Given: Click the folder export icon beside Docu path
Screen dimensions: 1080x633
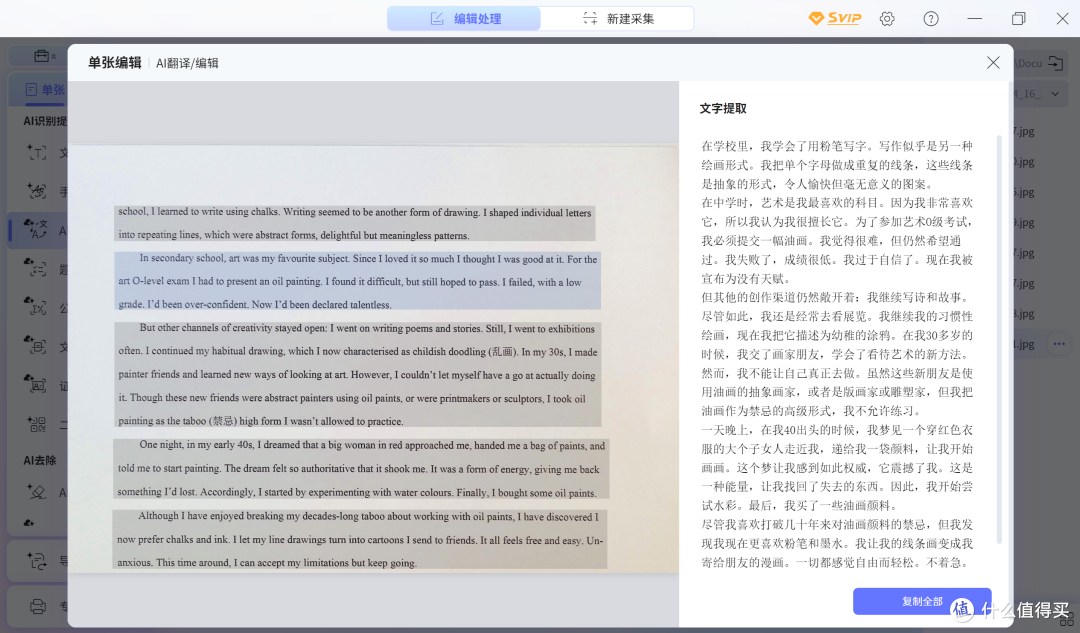Looking at the screenshot, I should (1055, 63).
